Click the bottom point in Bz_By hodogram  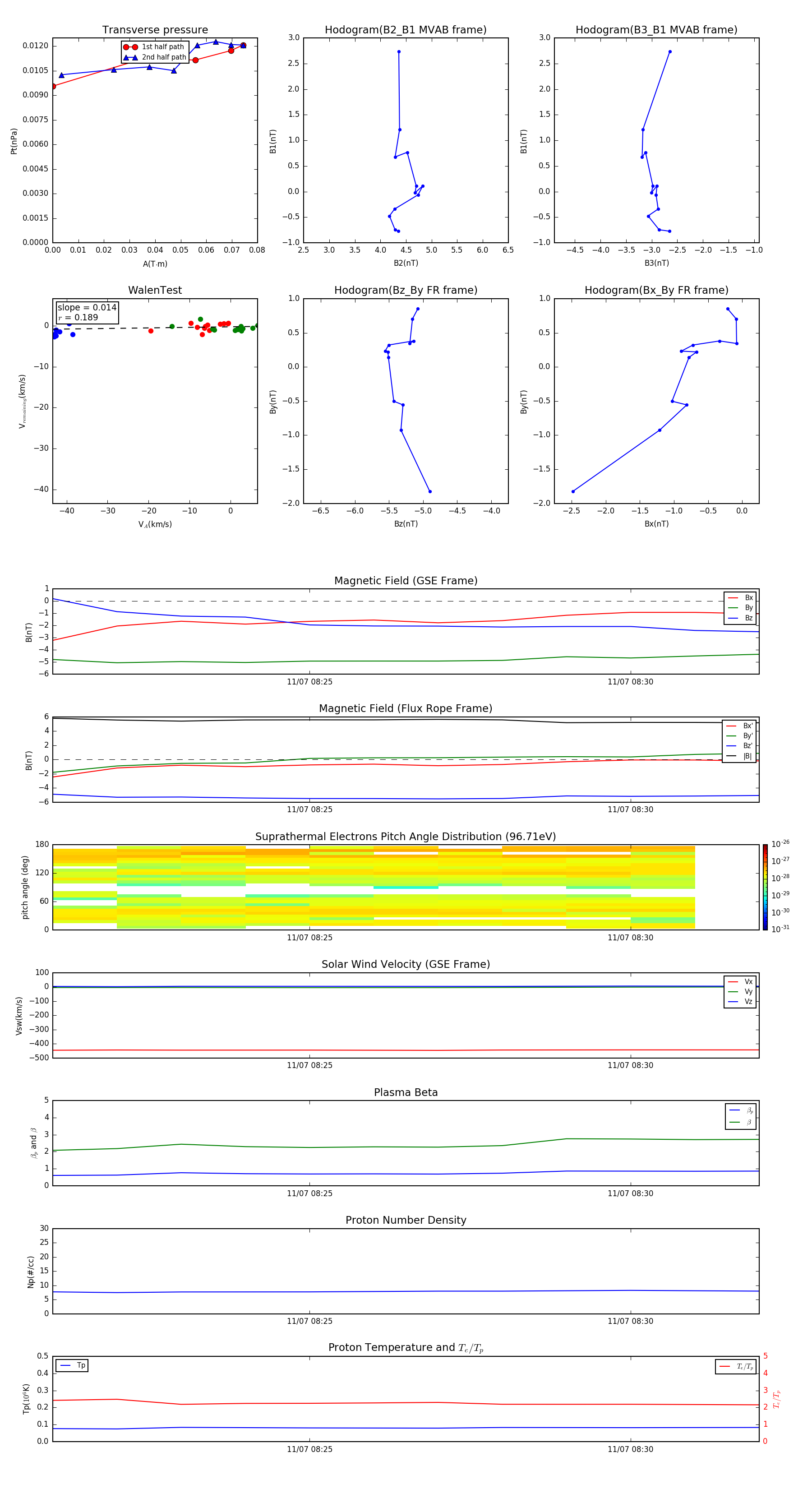(x=430, y=492)
